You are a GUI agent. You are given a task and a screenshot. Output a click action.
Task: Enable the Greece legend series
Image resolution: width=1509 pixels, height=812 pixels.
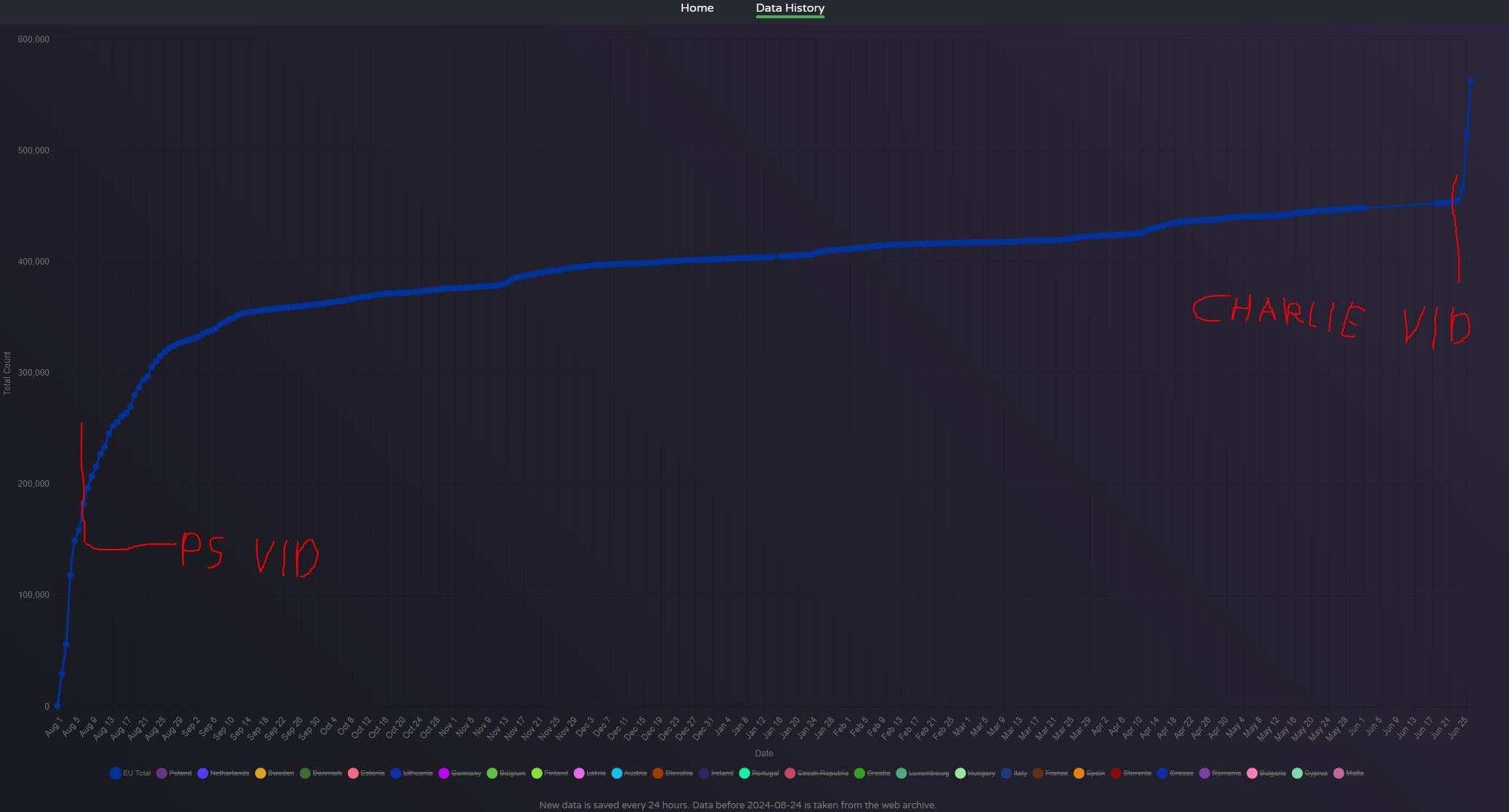click(1176, 773)
